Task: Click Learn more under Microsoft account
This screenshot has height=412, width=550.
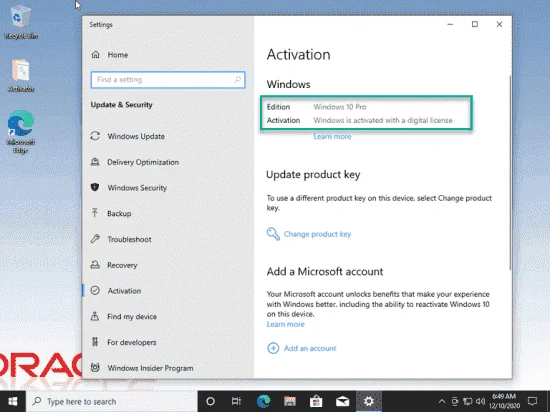Action: [286, 324]
